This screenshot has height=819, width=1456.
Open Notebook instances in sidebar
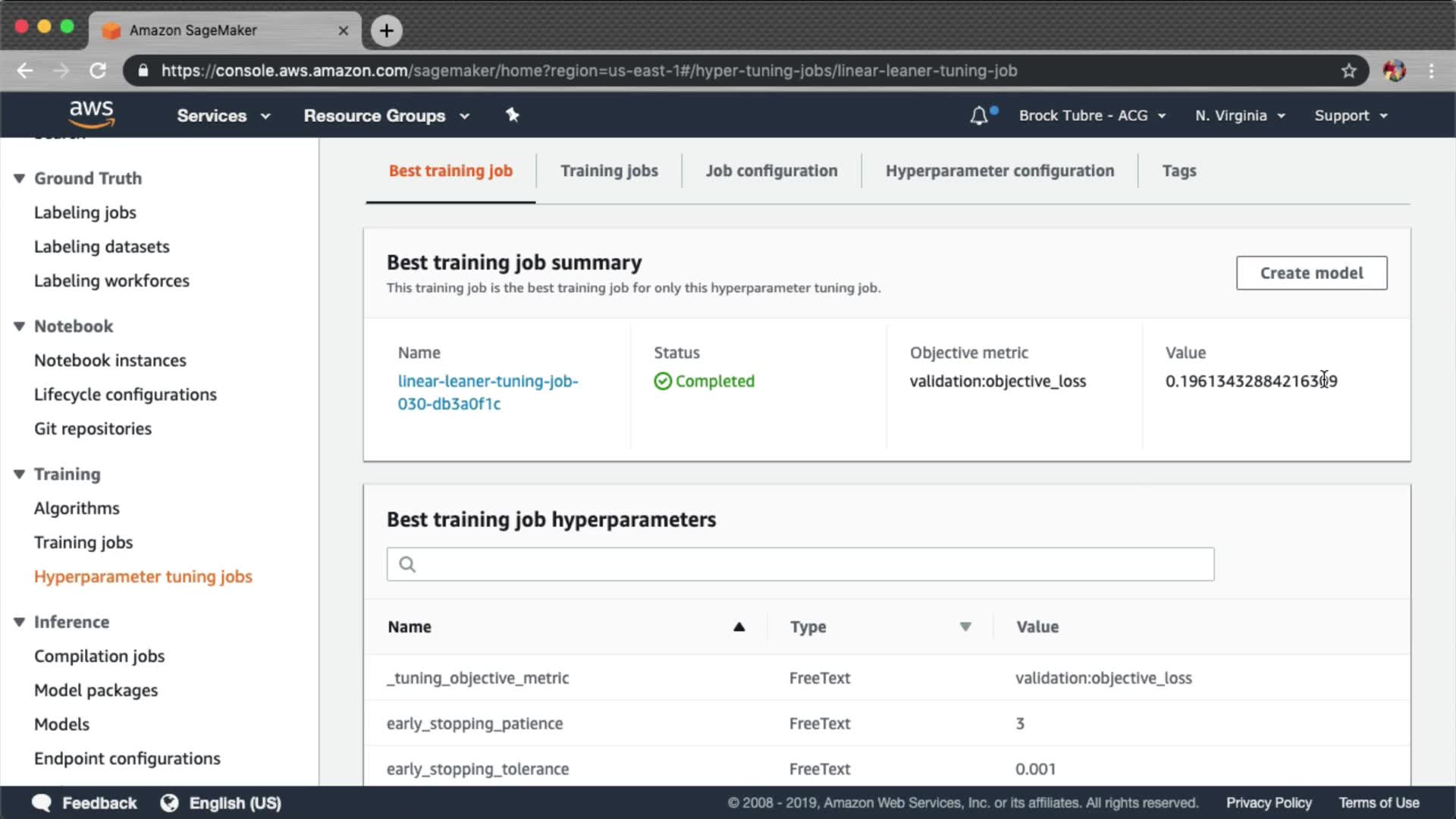[110, 360]
